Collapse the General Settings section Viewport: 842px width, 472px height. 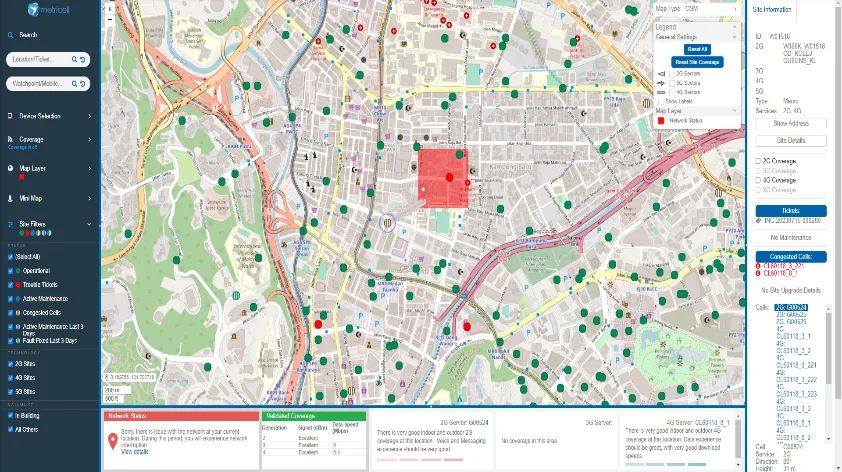[696, 37]
